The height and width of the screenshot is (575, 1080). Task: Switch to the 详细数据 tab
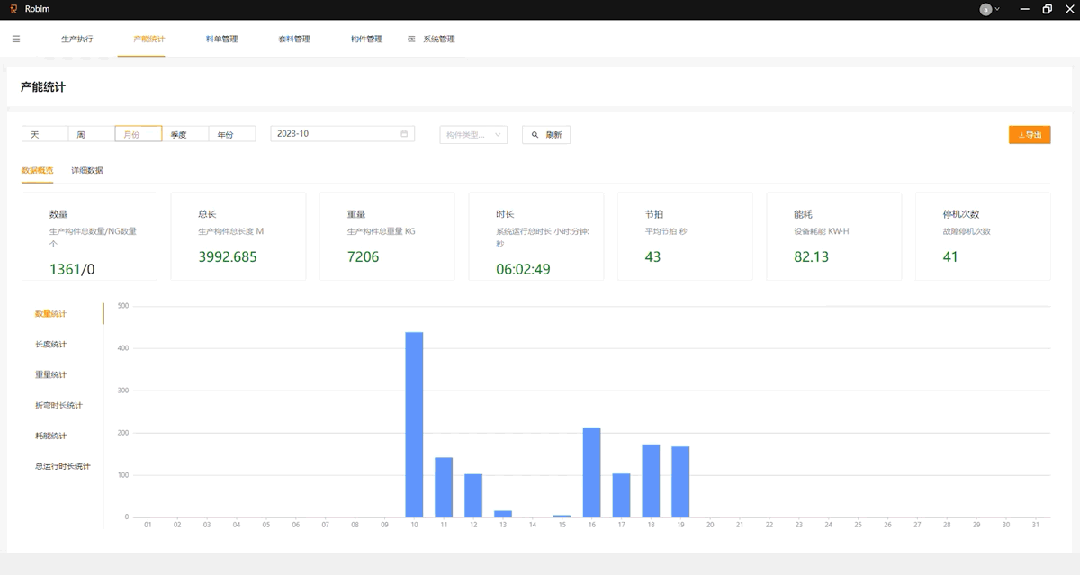[87, 170]
